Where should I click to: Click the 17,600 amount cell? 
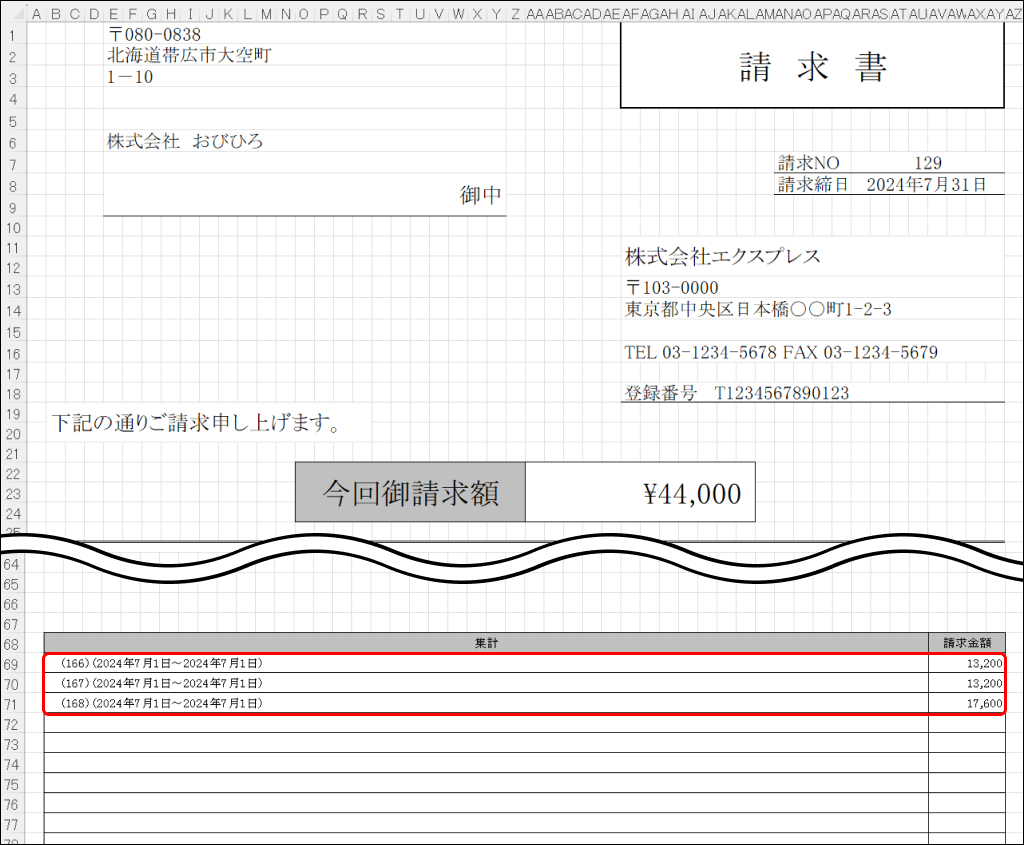click(967, 703)
